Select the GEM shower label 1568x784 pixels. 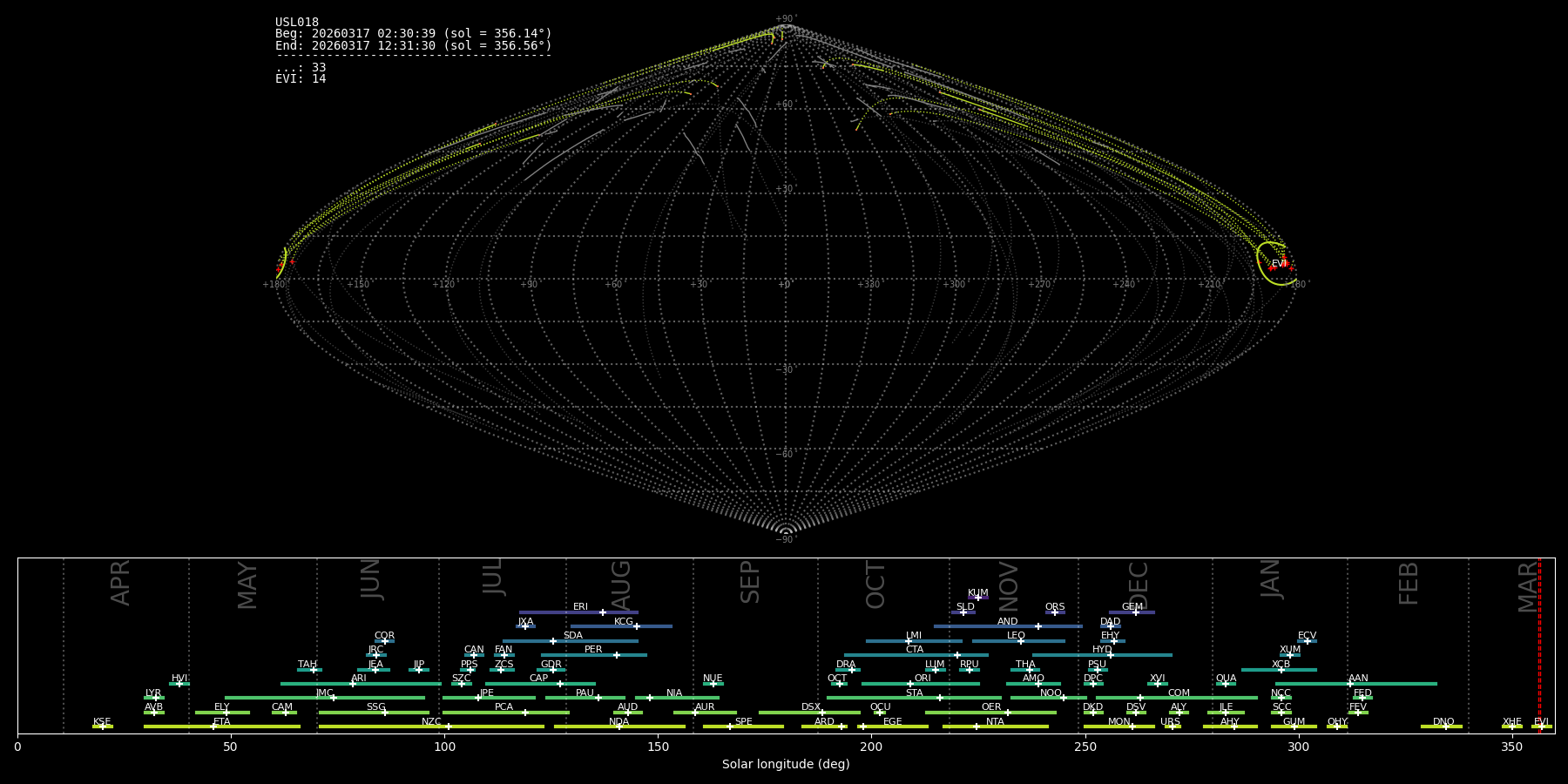pos(1132,607)
